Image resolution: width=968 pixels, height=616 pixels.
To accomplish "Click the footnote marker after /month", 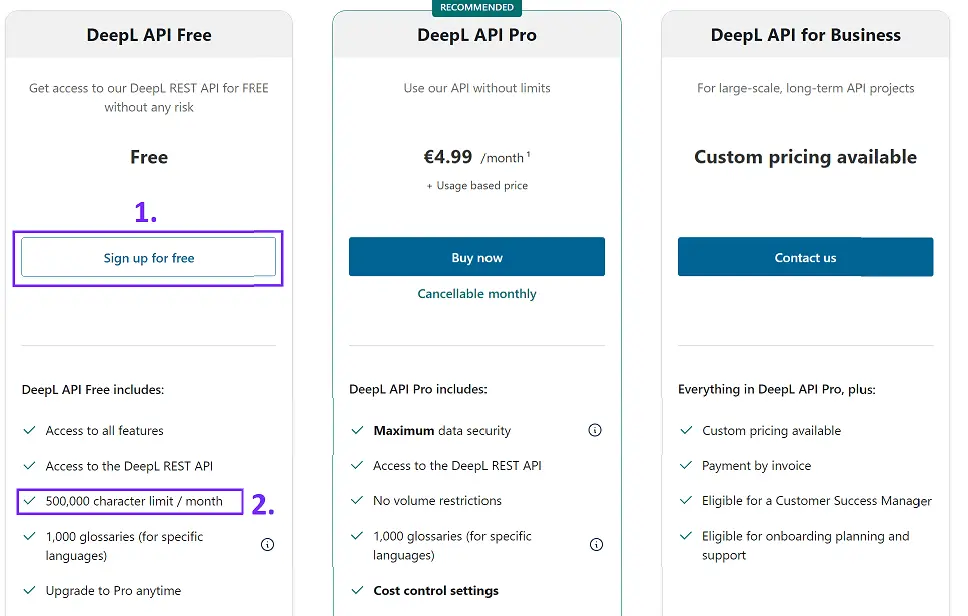I will (x=528, y=154).
